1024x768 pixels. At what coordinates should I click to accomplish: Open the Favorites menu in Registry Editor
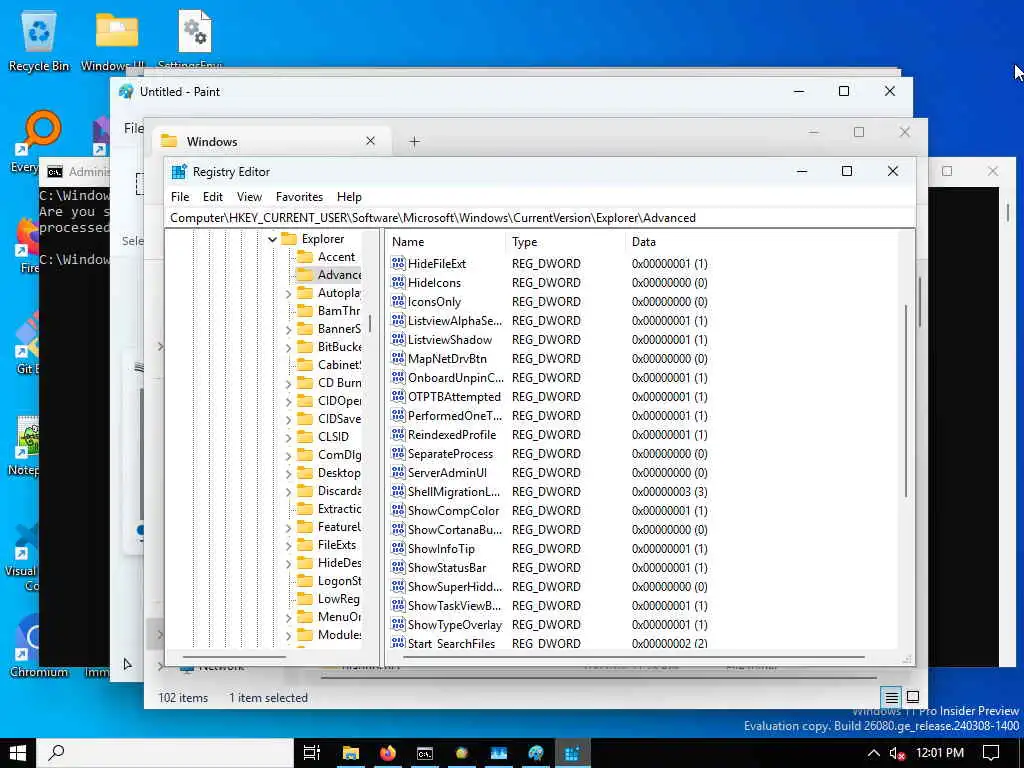click(299, 197)
